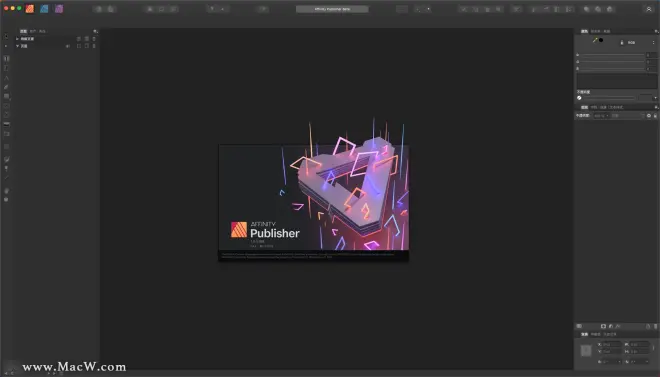
Task: Open the rotation dropdown in Transform panel
Action: point(619,361)
